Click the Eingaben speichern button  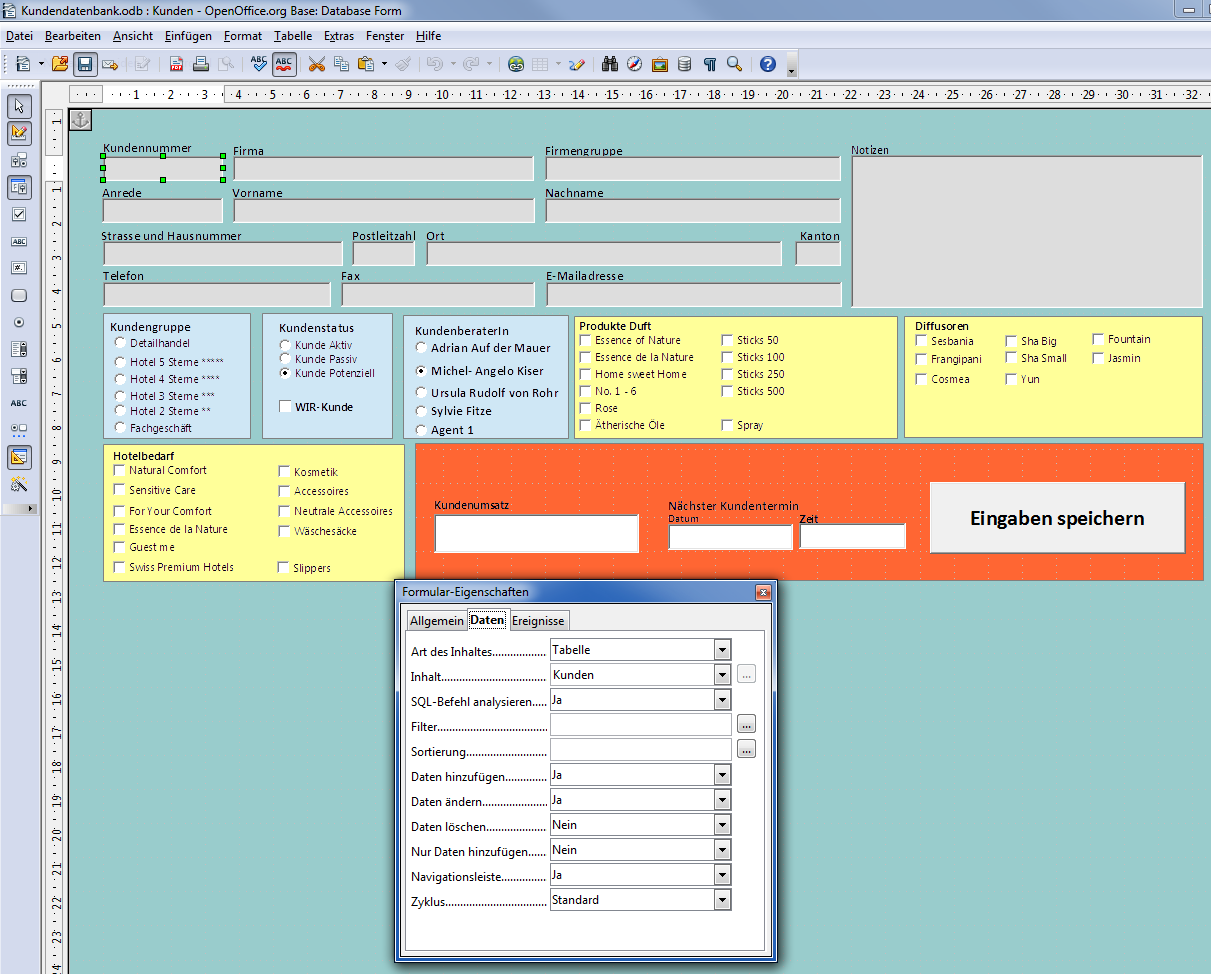1057,518
